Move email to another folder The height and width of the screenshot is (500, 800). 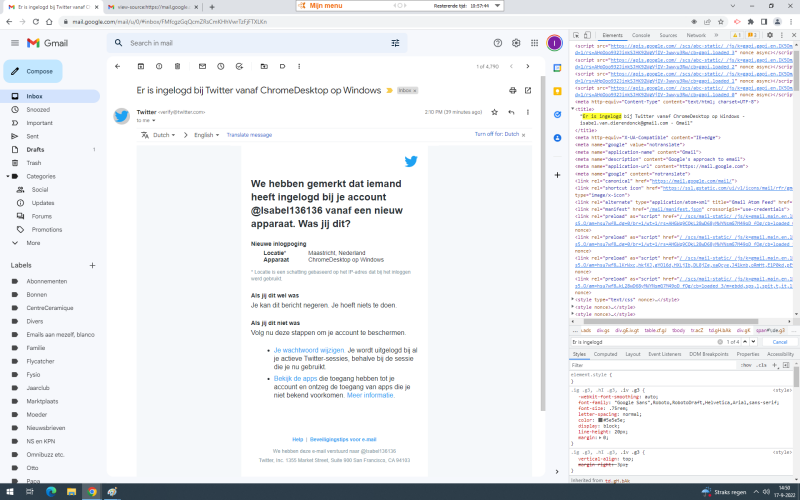[264, 66]
